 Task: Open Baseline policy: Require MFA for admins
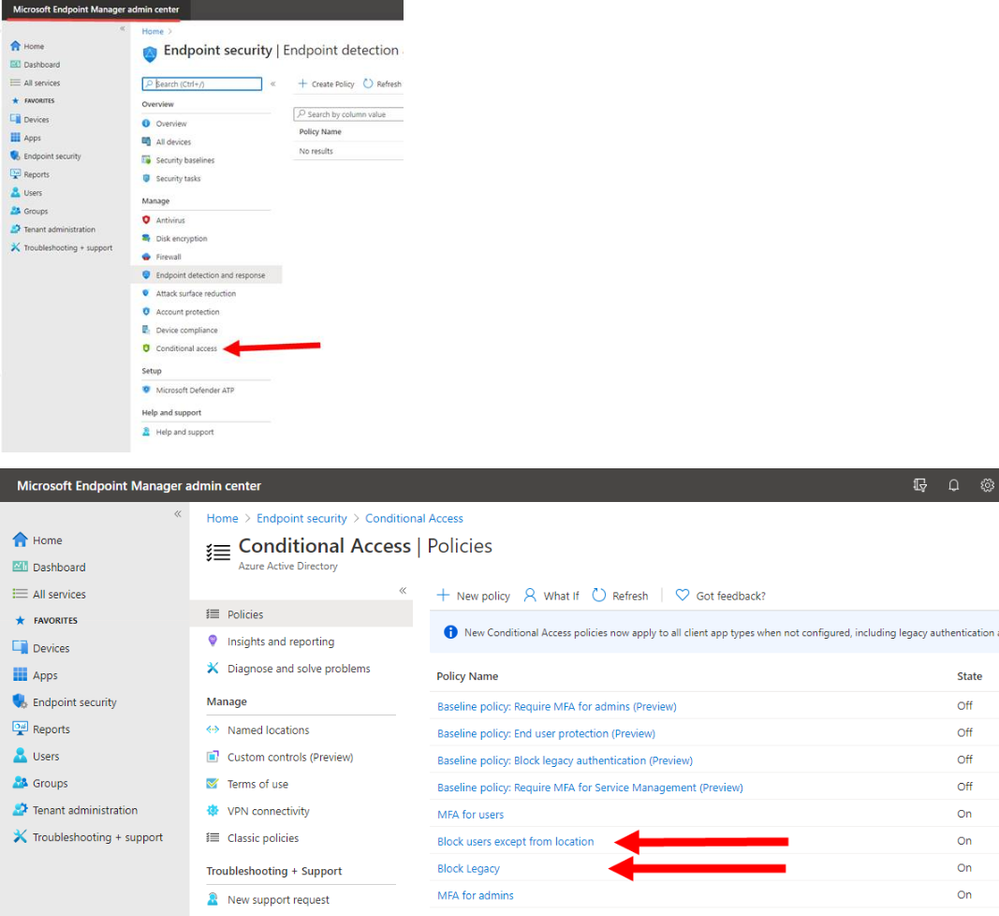point(557,706)
